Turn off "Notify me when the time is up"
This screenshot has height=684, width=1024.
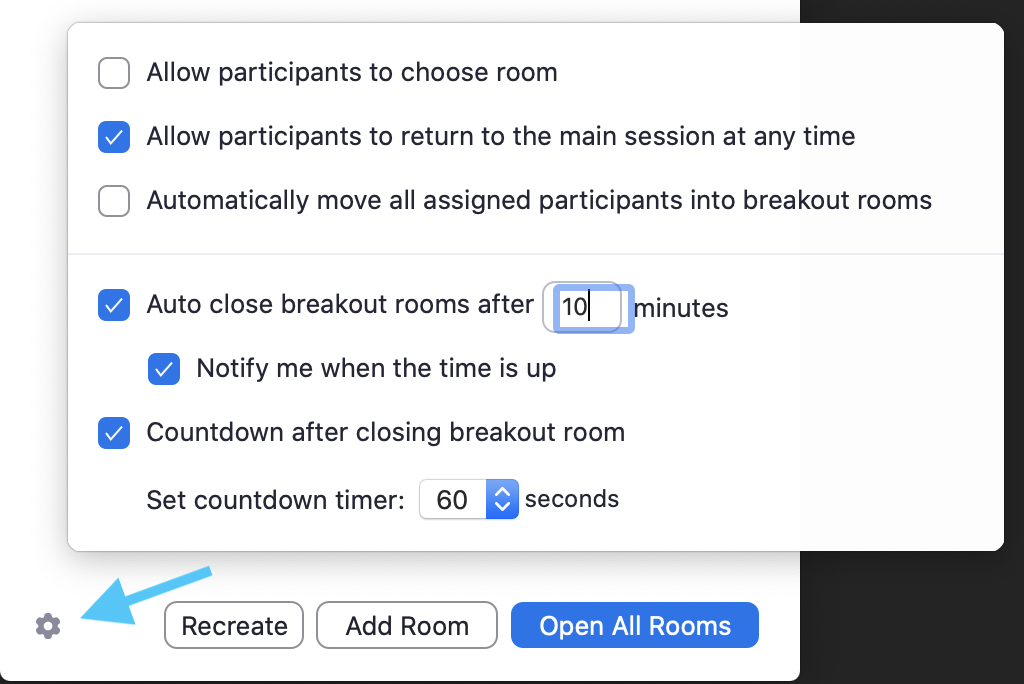[163, 369]
